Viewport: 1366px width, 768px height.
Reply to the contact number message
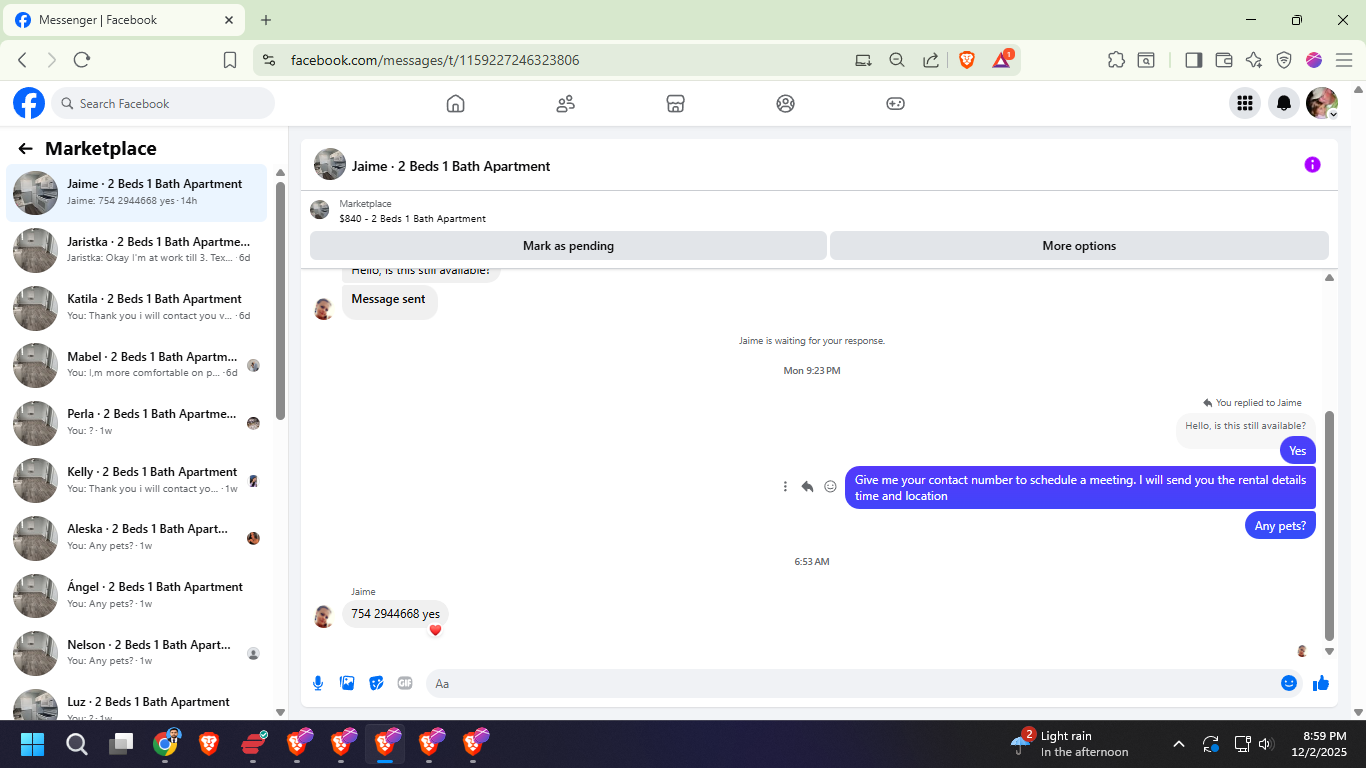pyautogui.click(x=807, y=487)
